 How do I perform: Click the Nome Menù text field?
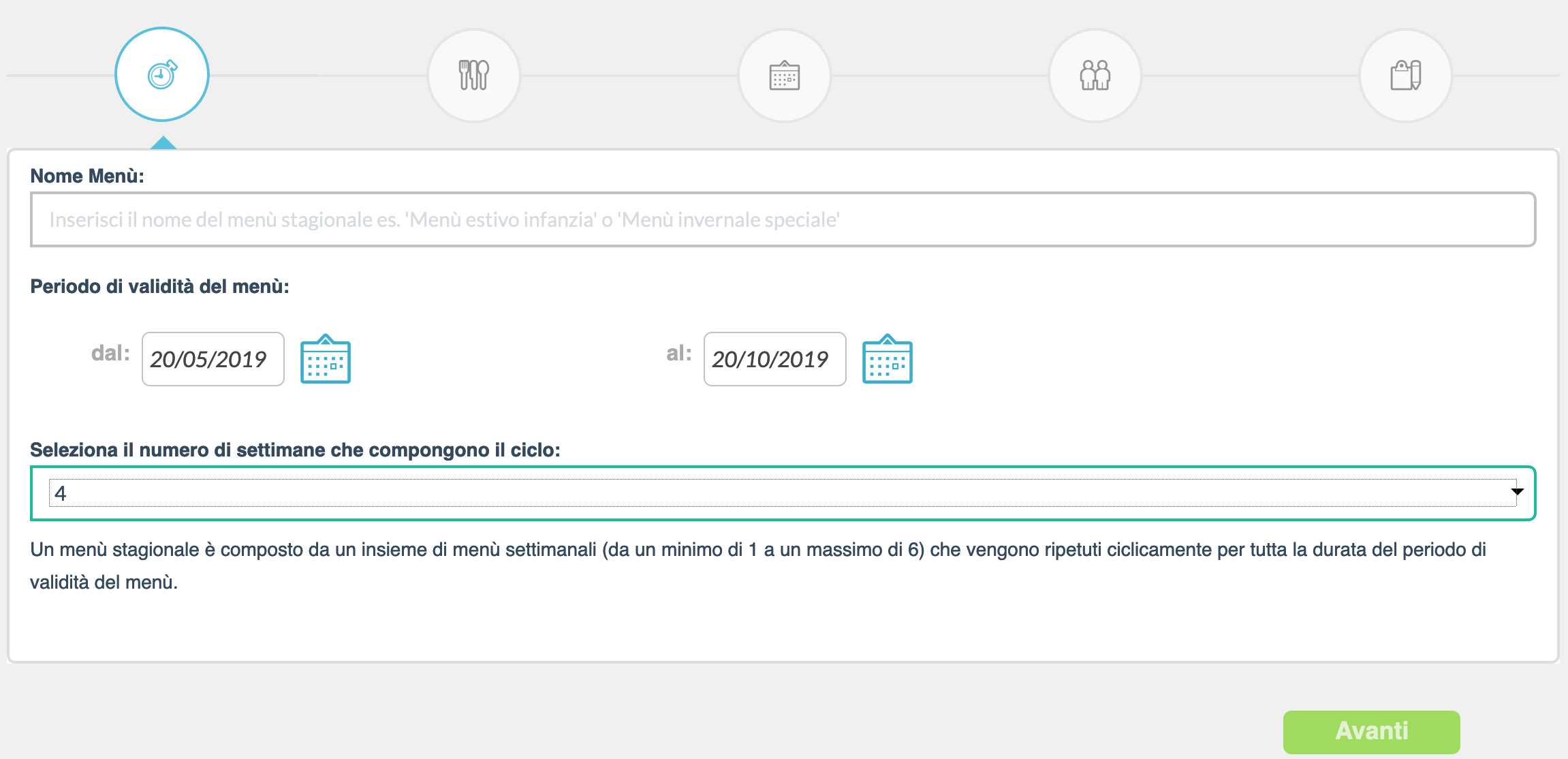783,219
